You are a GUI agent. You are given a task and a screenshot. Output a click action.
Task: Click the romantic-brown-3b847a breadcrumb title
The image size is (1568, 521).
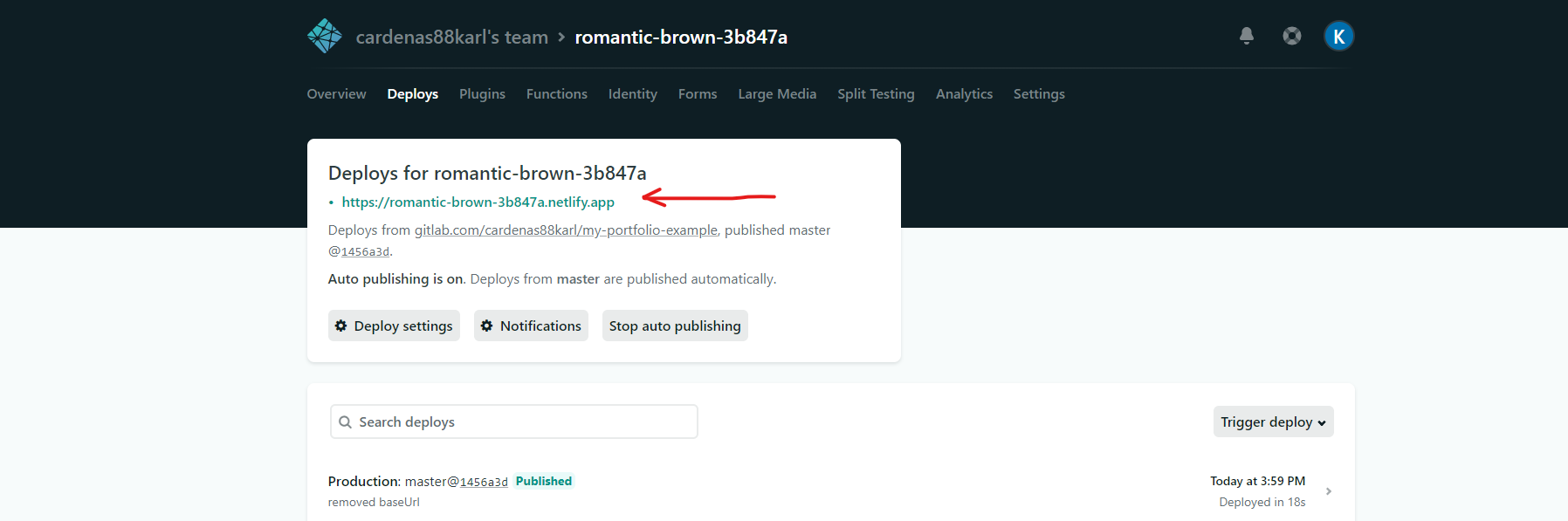pyautogui.click(x=681, y=37)
